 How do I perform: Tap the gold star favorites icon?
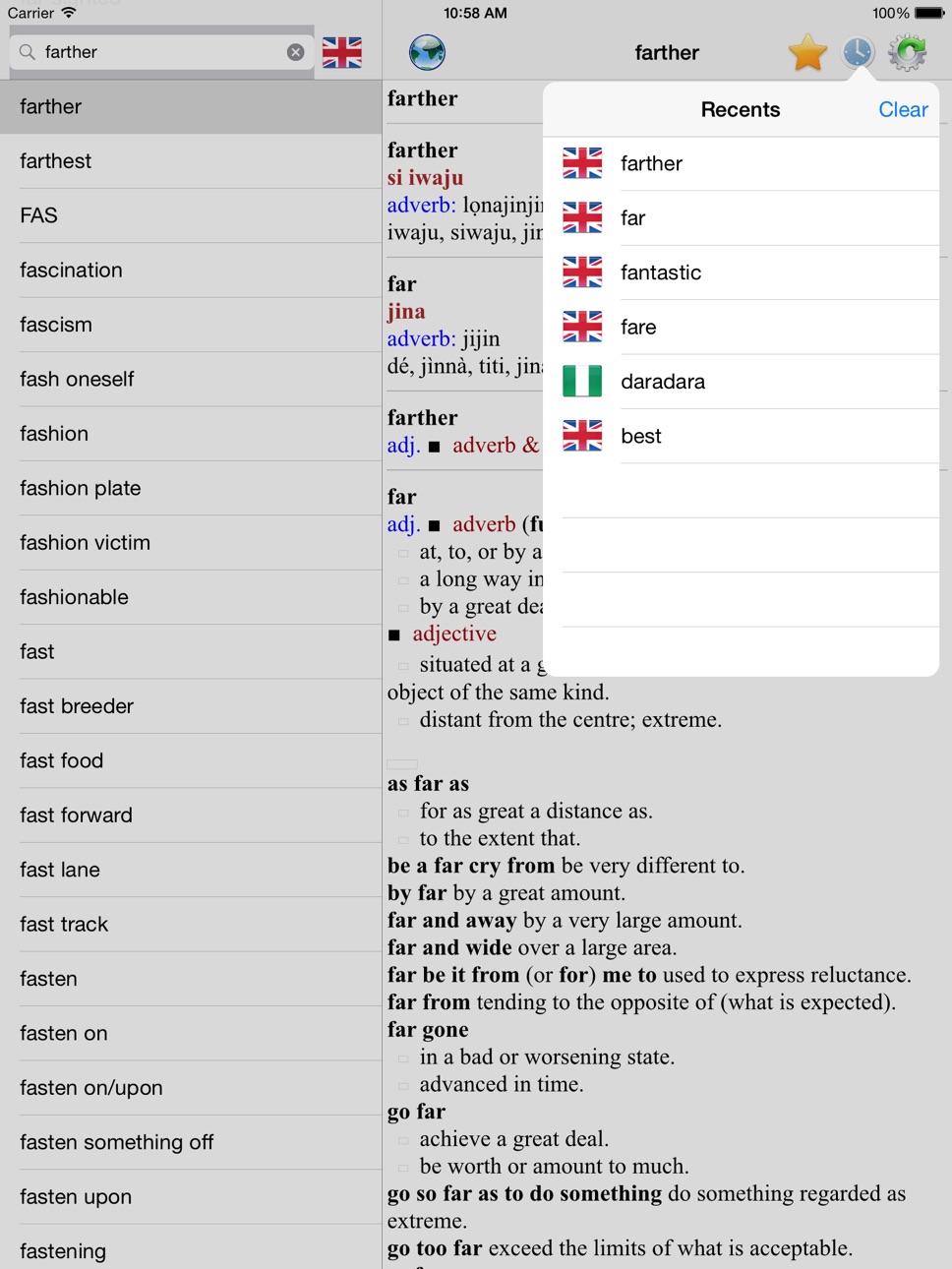807,52
